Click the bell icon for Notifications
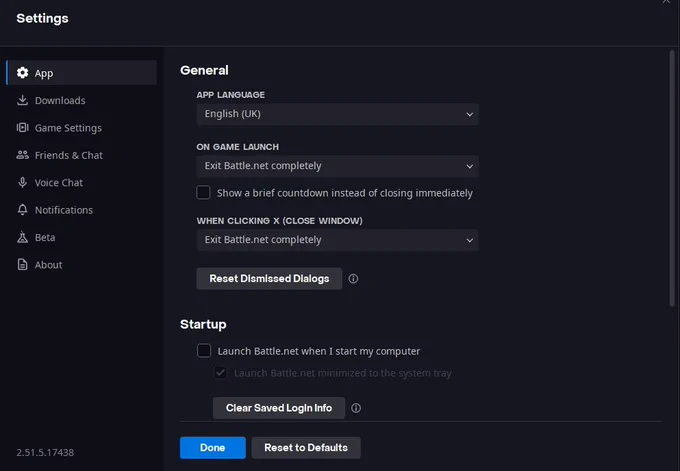Image resolution: width=680 pixels, height=471 pixels. coord(23,210)
